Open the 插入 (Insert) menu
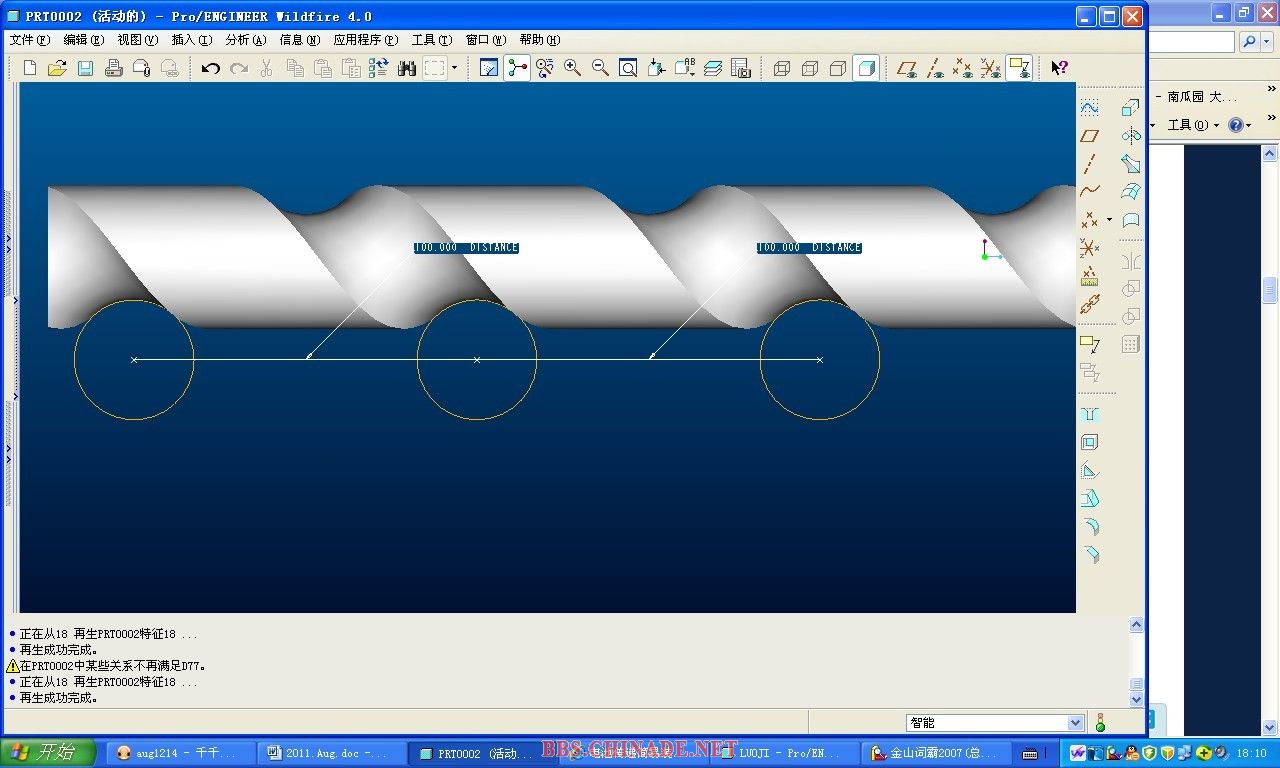This screenshot has width=1280, height=768. click(x=191, y=40)
